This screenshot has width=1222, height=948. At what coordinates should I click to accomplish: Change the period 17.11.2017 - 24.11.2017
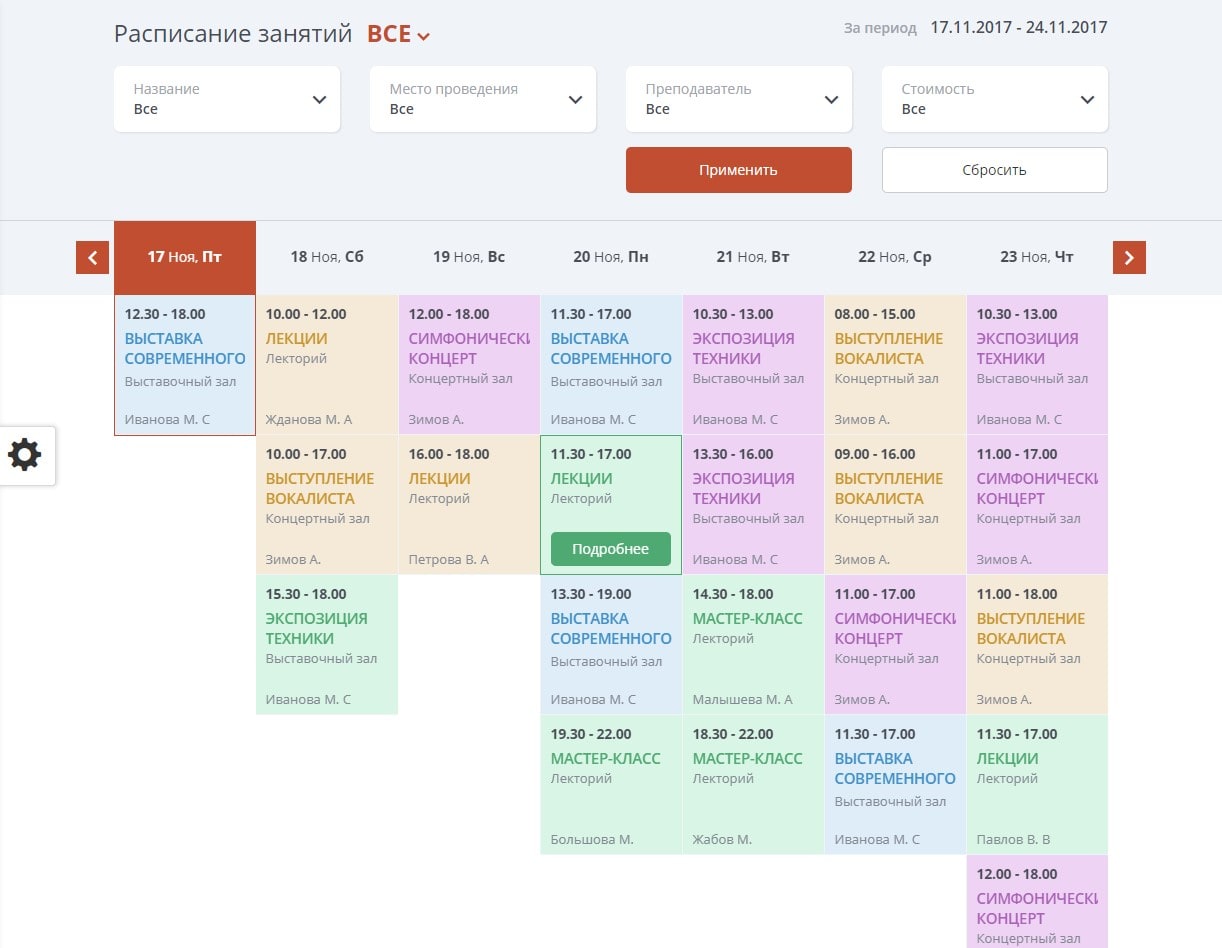pos(1018,28)
